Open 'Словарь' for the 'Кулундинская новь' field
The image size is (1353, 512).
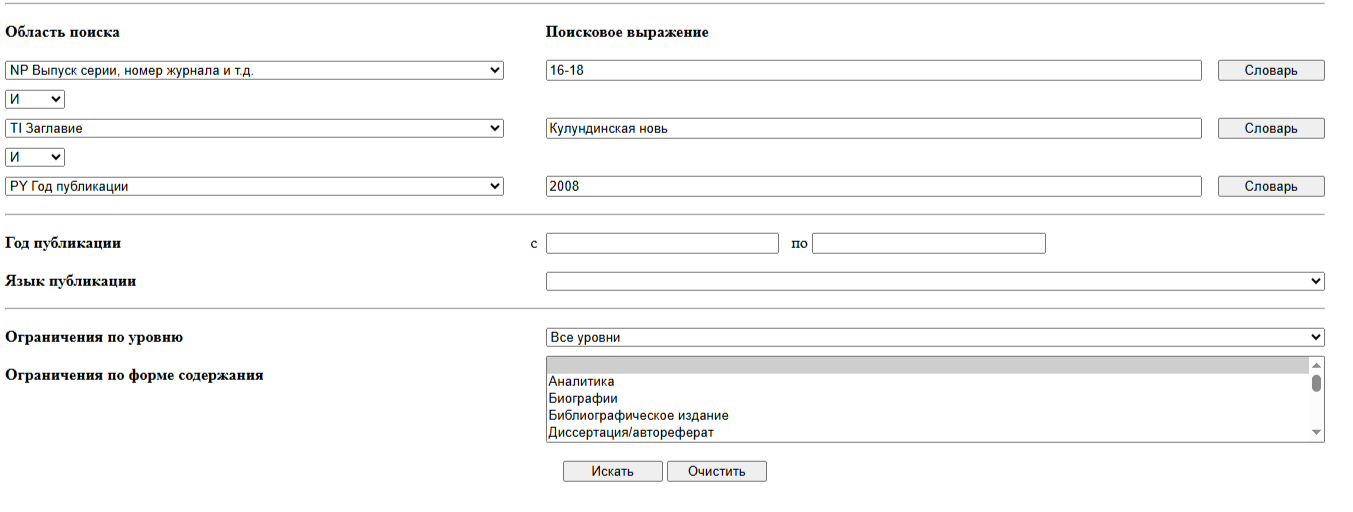(x=1270, y=128)
